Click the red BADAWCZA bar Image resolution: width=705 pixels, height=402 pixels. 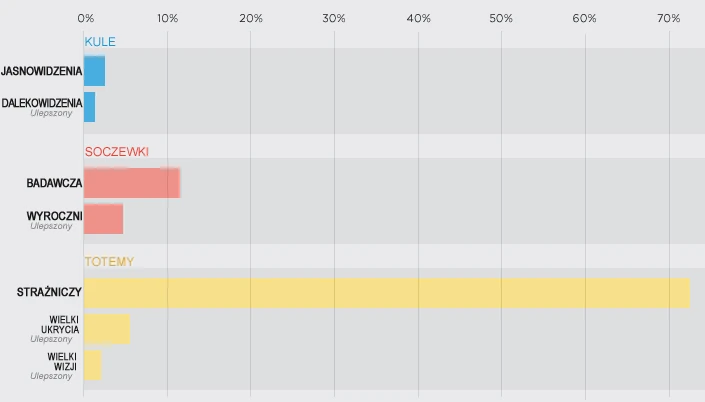[x=132, y=183]
